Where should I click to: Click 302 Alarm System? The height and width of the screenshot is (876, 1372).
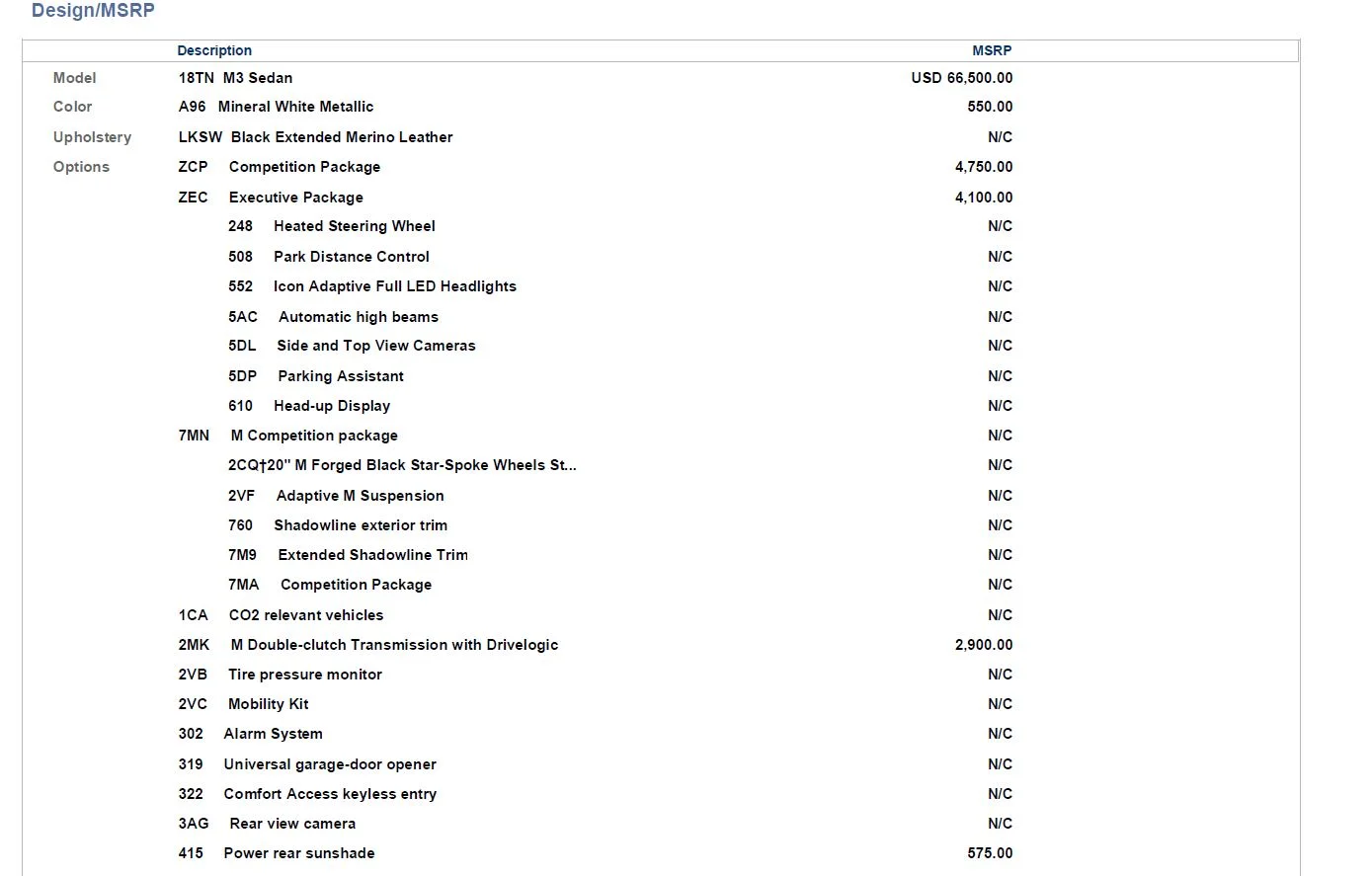point(250,734)
